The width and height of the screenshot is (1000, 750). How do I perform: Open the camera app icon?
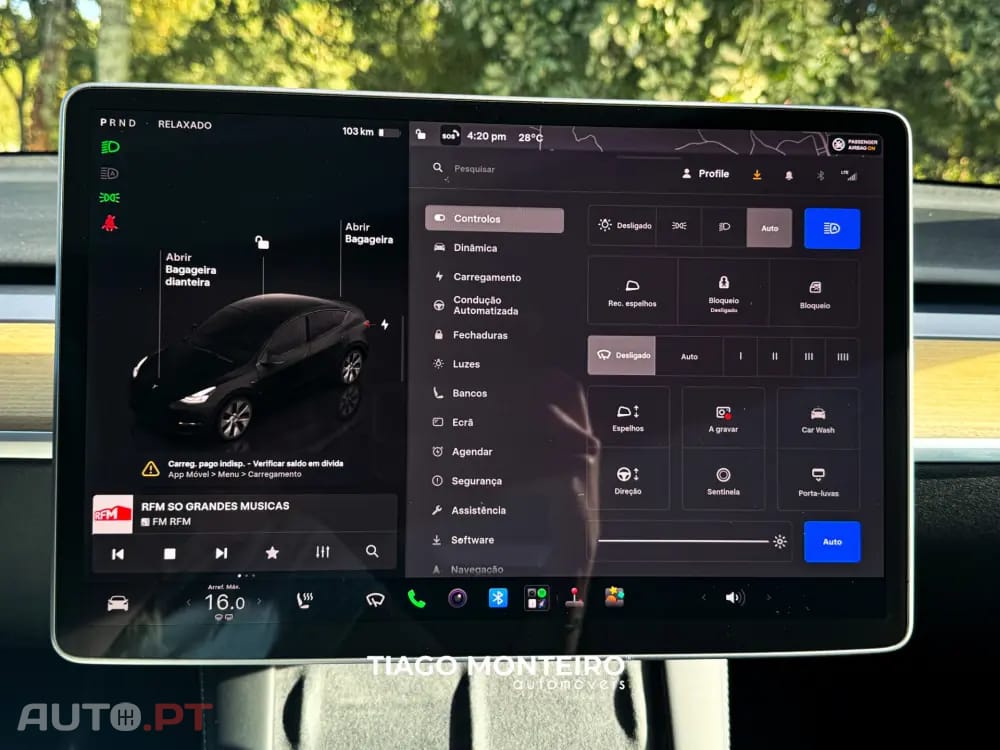(x=457, y=598)
